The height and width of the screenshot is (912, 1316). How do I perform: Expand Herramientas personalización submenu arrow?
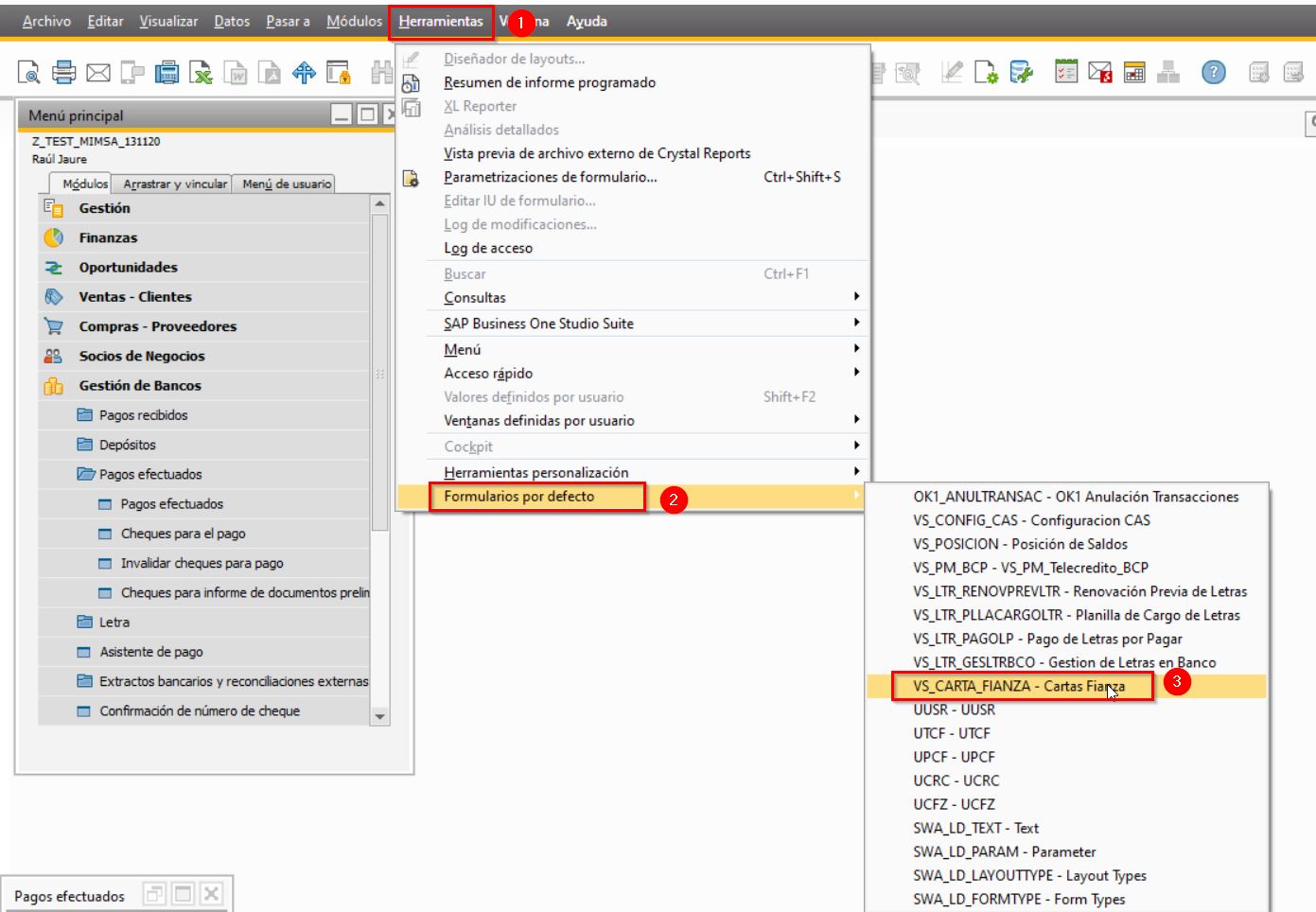(856, 471)
